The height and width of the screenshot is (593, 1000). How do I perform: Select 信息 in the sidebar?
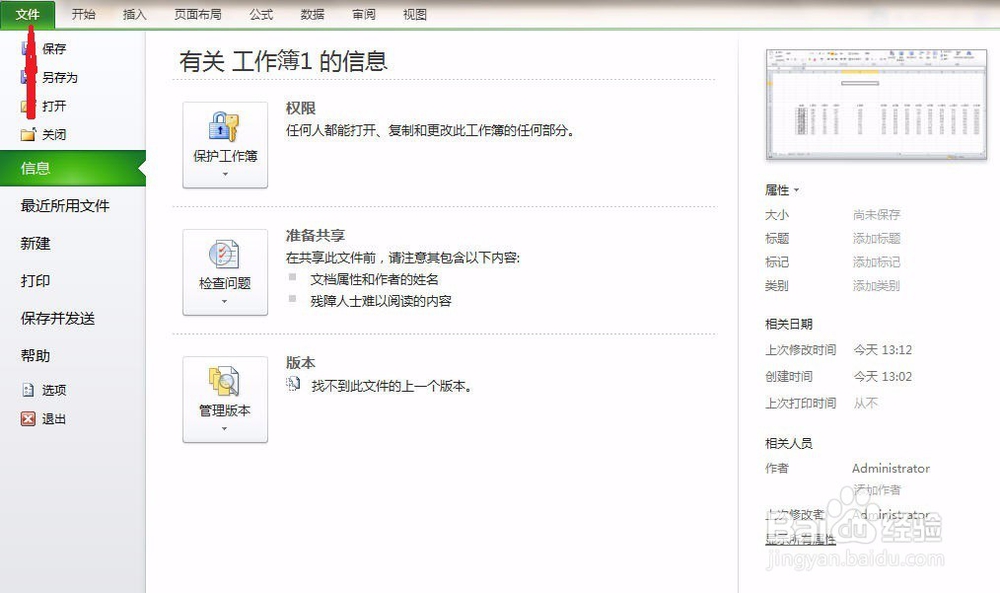35,168
